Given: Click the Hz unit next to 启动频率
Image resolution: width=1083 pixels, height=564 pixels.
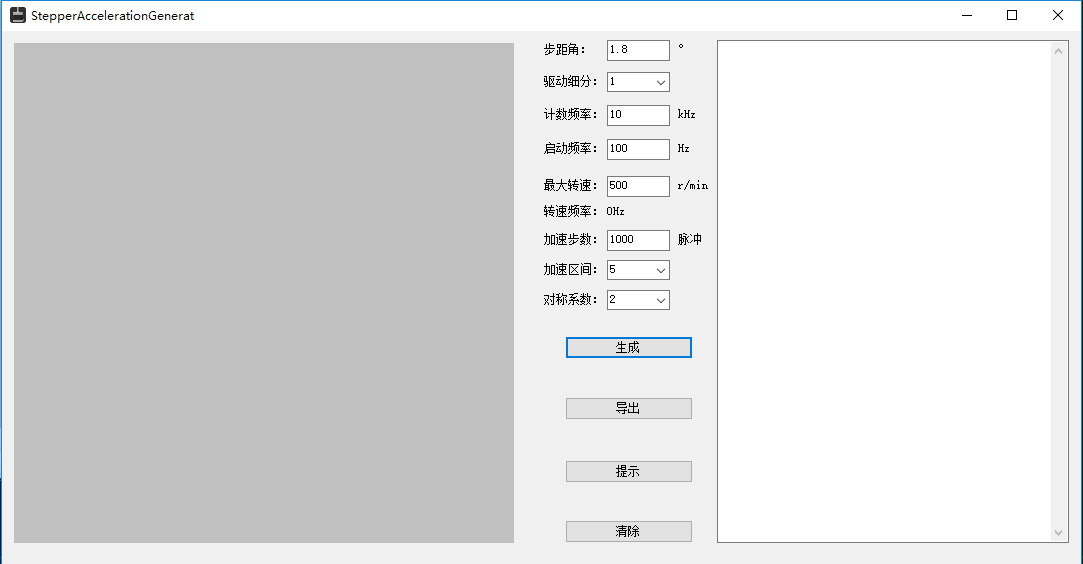Looking at the screenshot, I should [x=683, y=148].
